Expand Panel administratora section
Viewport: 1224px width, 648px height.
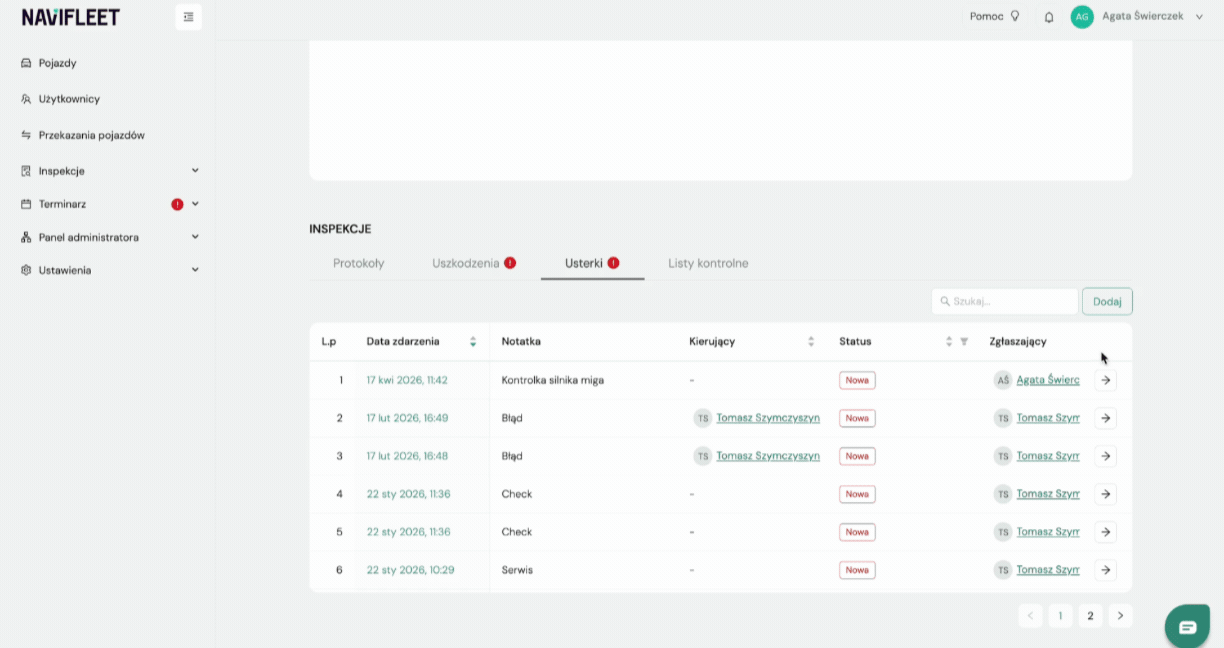click(110, 237)
